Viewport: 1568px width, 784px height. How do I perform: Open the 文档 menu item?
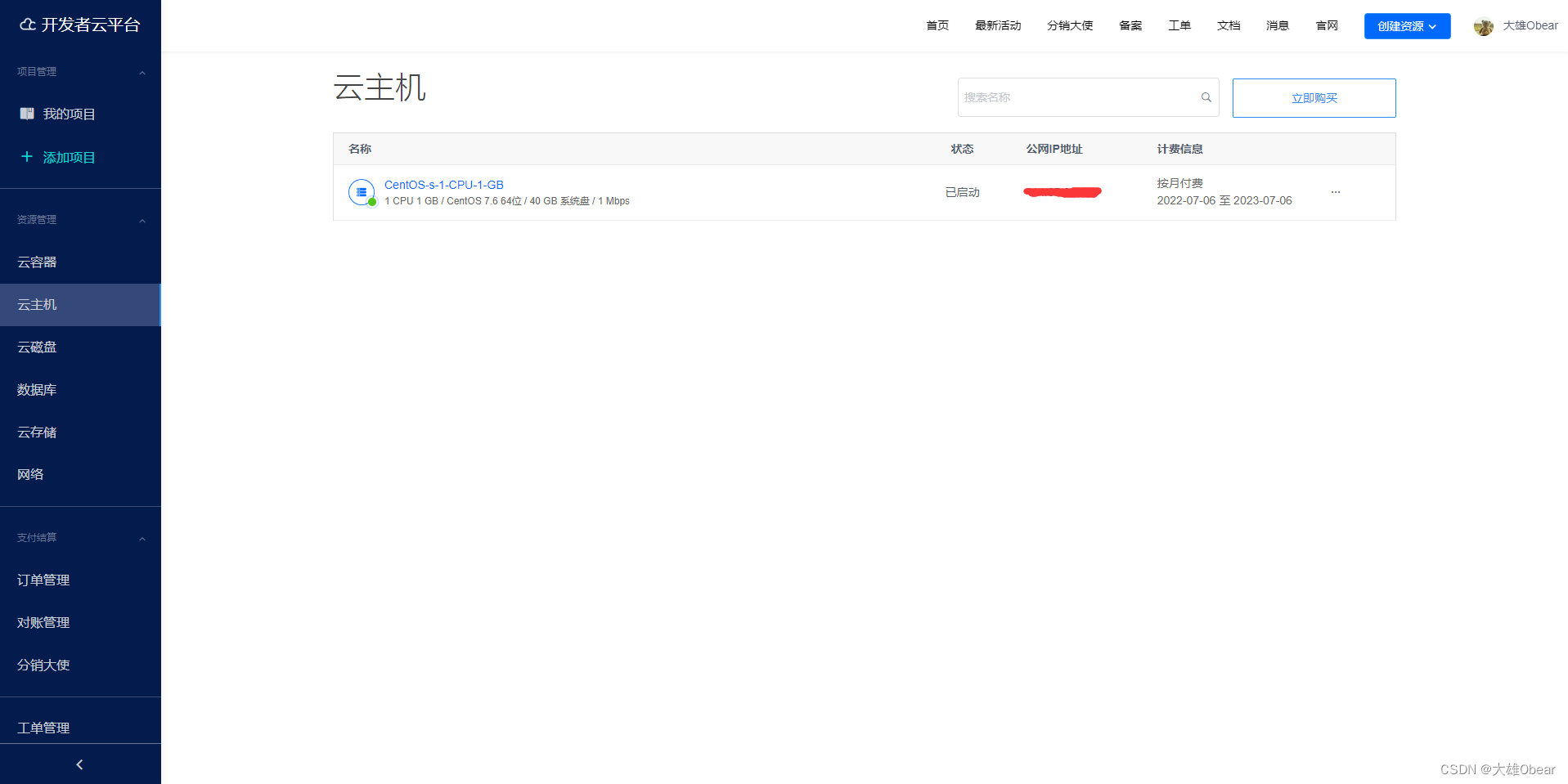point(1229,25)
